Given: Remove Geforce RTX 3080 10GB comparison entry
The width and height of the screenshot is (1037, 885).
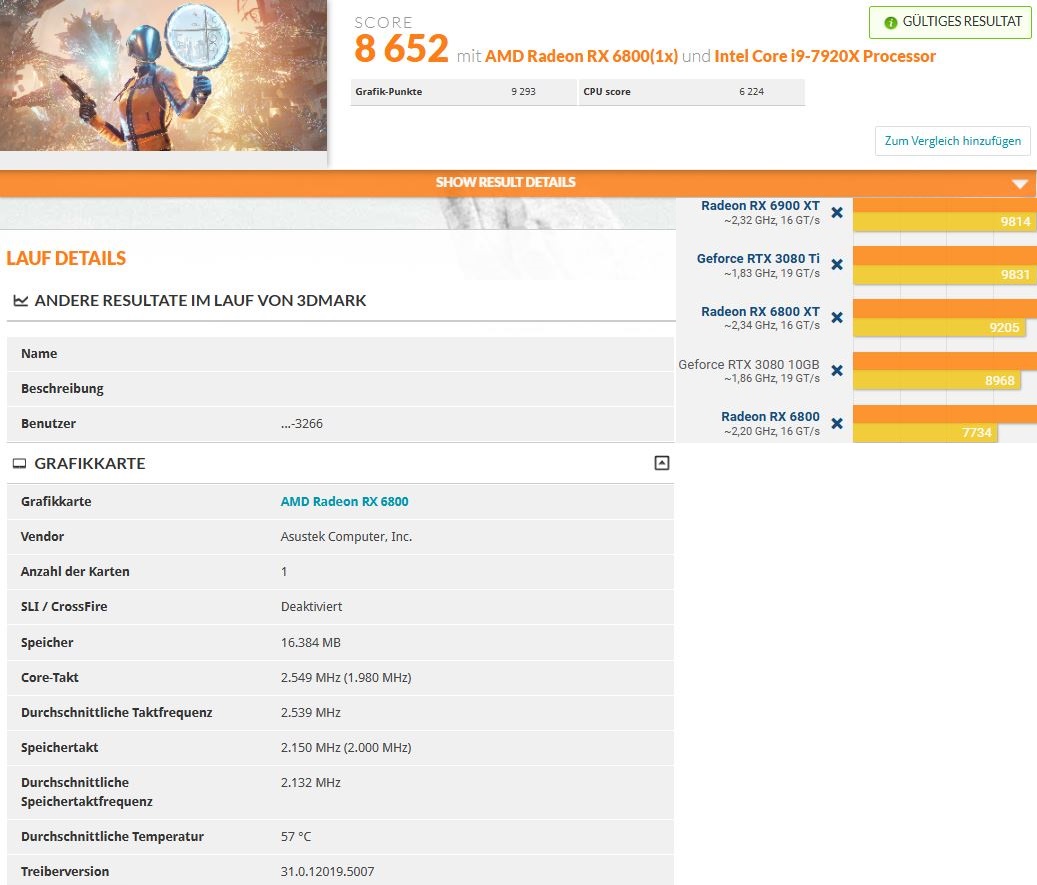Looking at the screenshot, I should [837, 370].
